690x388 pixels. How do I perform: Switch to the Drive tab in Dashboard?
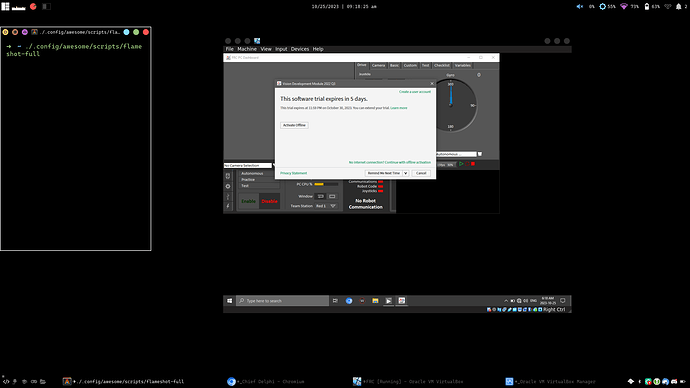362,65
